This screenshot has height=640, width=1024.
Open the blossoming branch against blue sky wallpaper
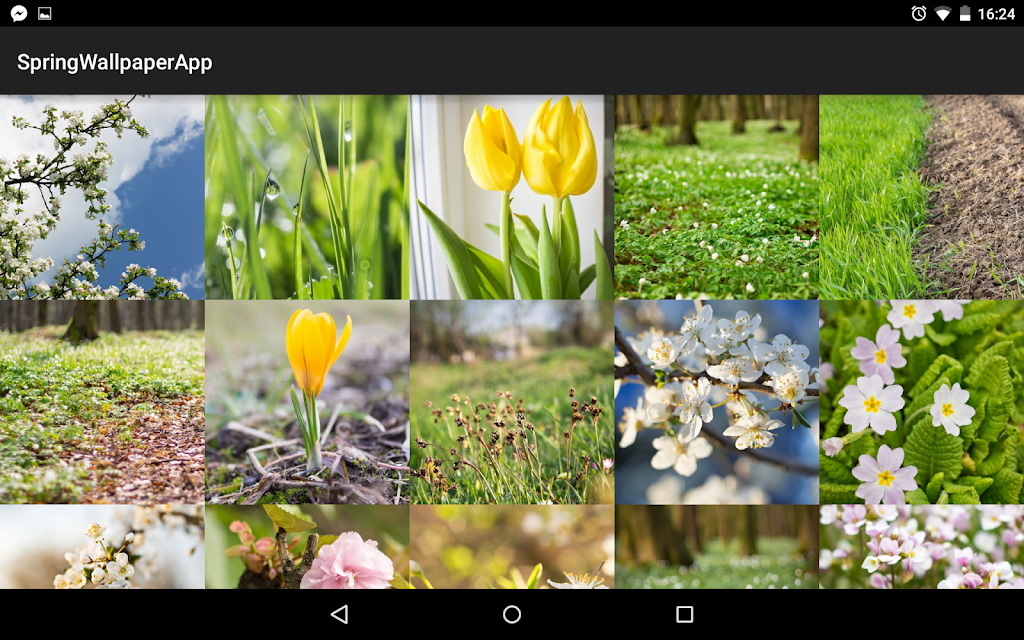coord(103,197)
